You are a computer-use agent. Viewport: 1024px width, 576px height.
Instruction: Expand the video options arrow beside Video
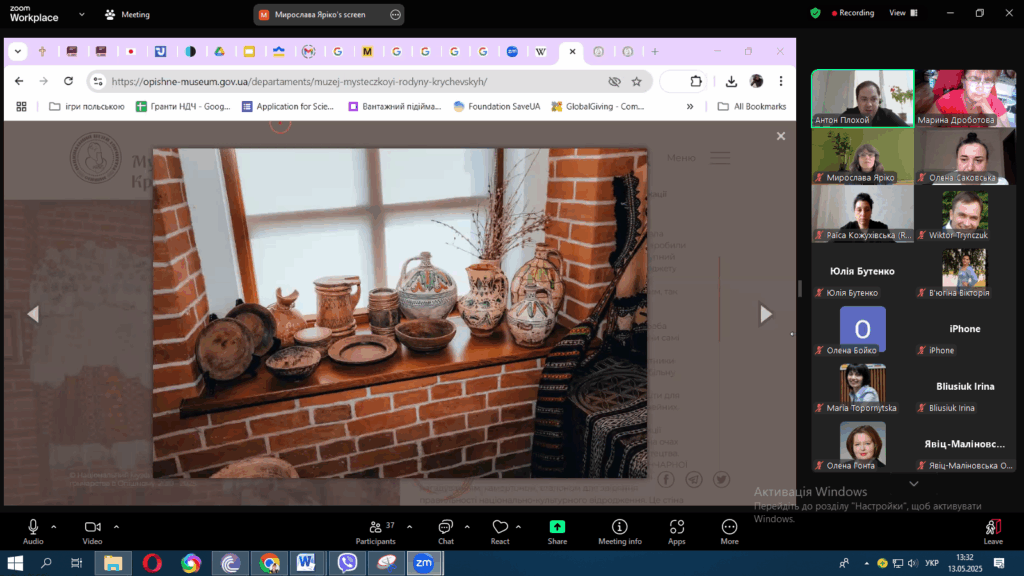tap(116, 526)
